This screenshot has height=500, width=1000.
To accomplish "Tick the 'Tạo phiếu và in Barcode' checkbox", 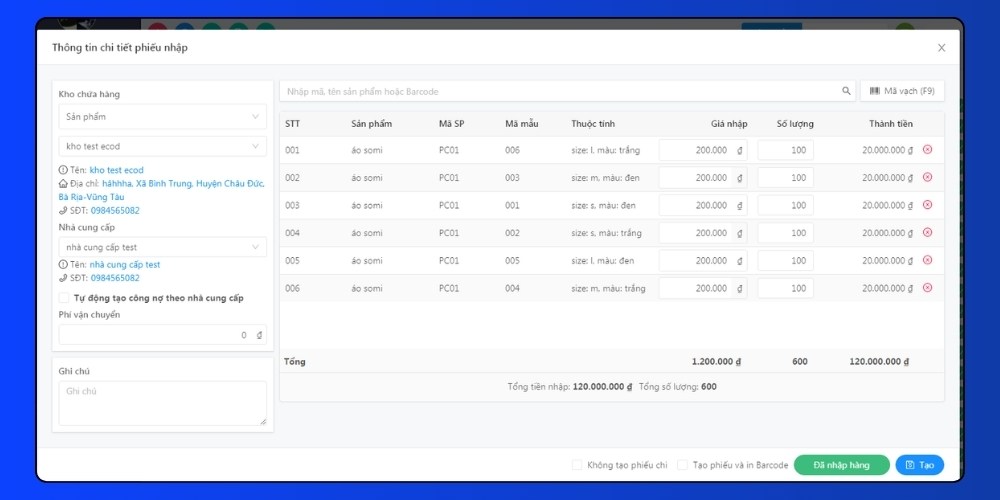I will 682,465.
